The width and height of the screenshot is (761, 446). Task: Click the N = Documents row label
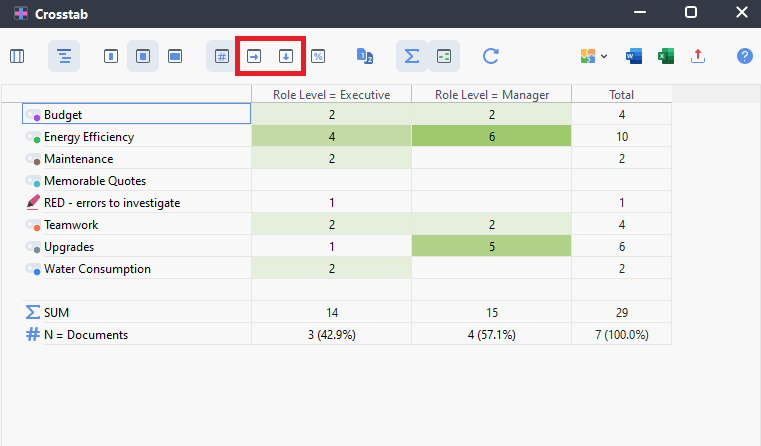point(86,335)
